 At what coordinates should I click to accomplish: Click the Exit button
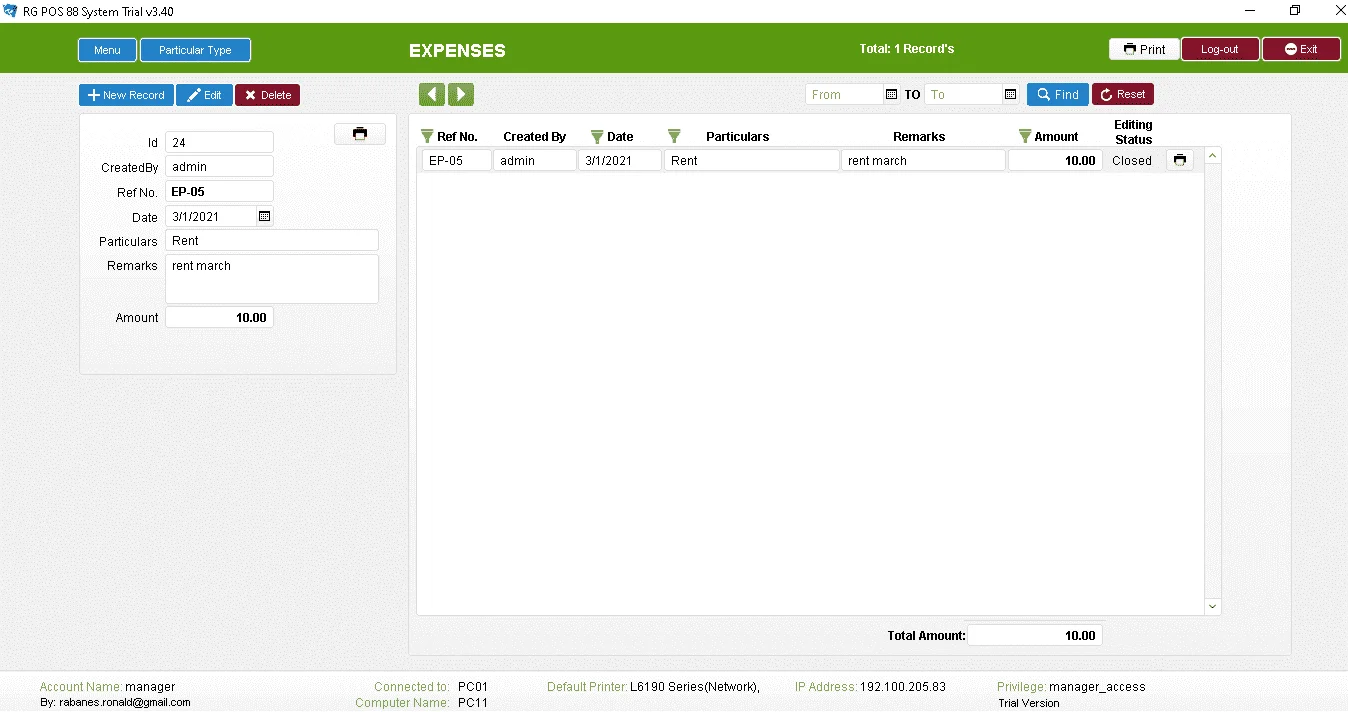[x=1301, y=49]
